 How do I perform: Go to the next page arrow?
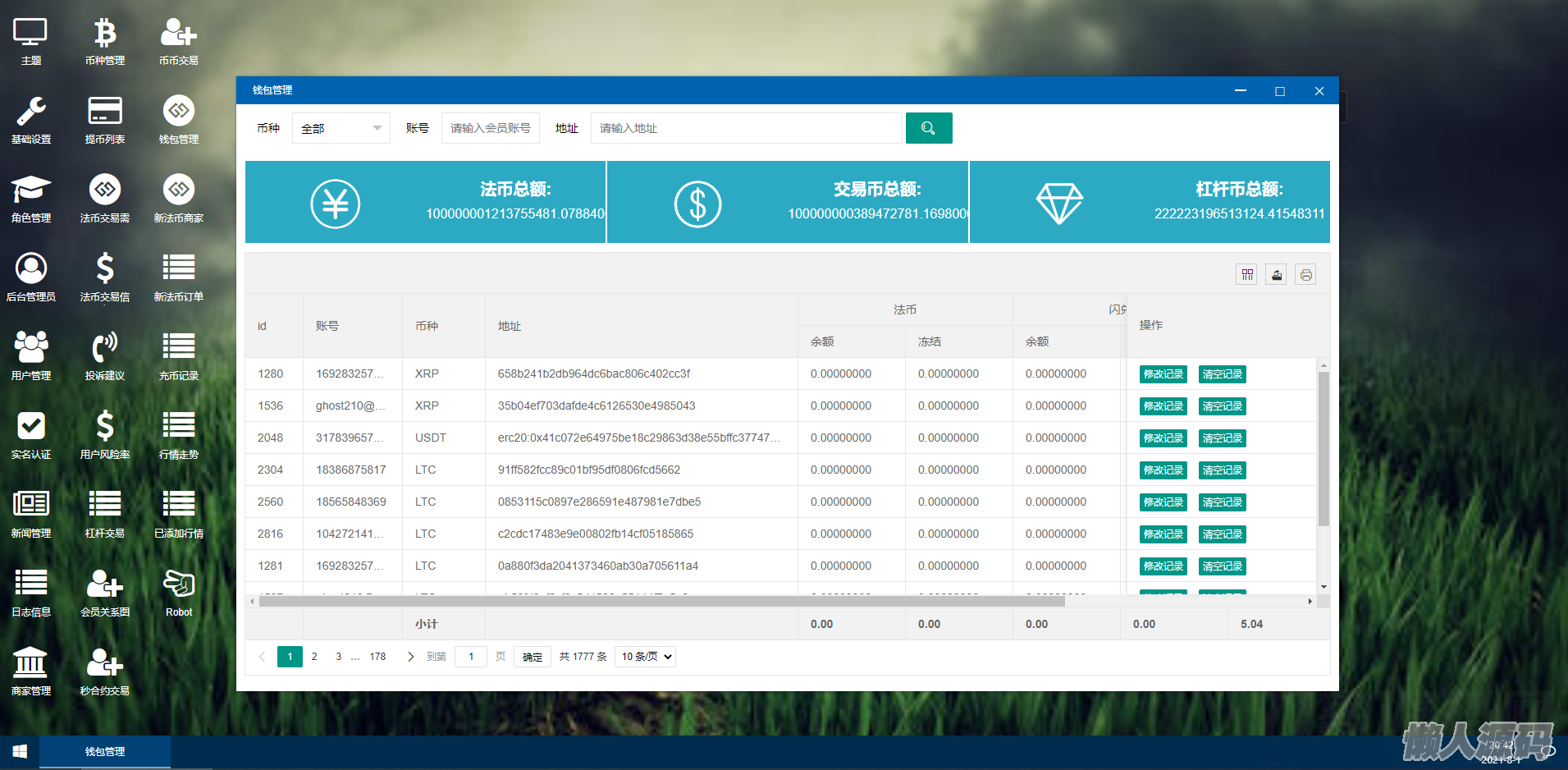410,657
